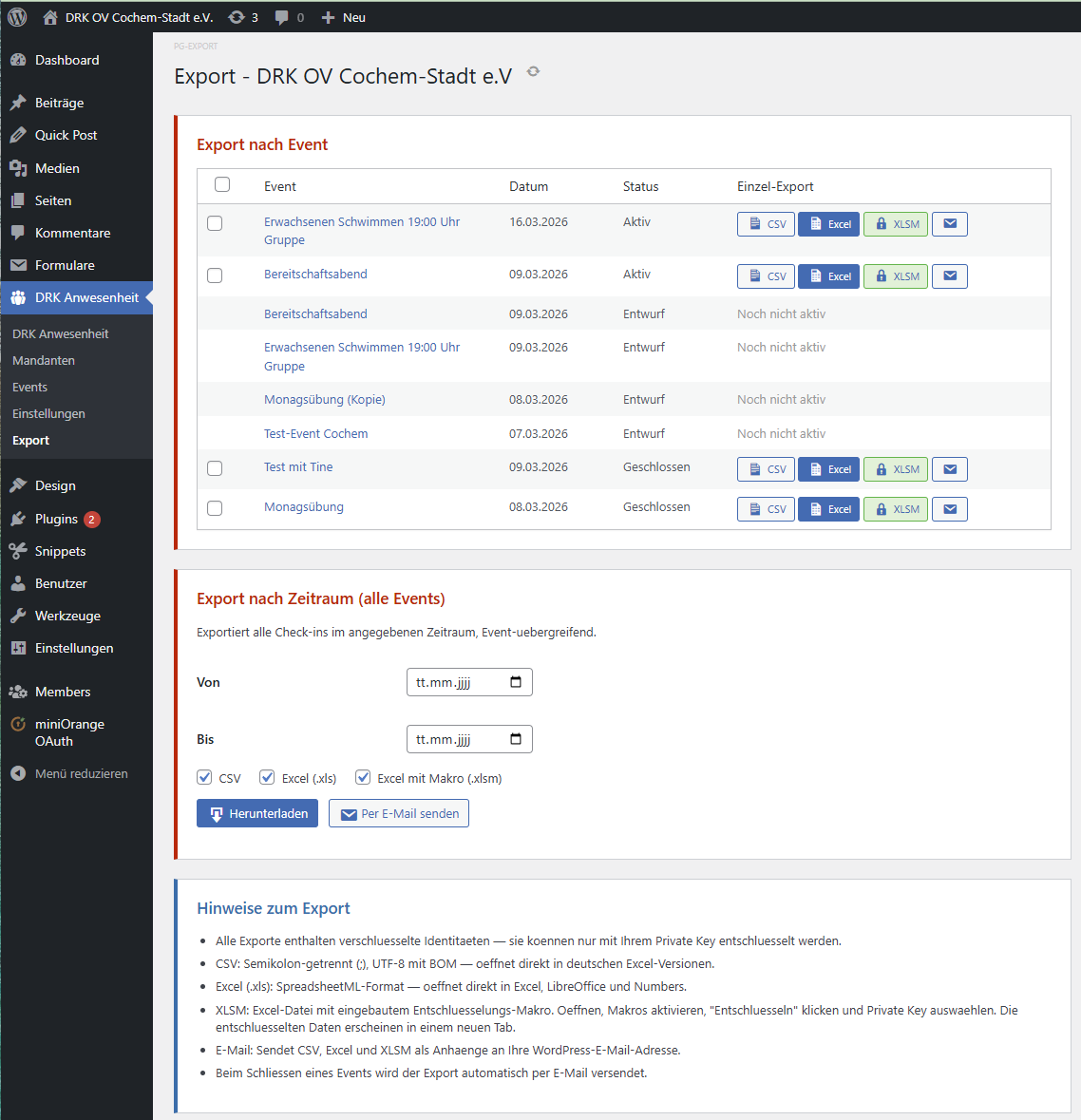Screen dimensions: 1081x1120
Task: Open Seiten in the sidebar
Action: [76, 200]
